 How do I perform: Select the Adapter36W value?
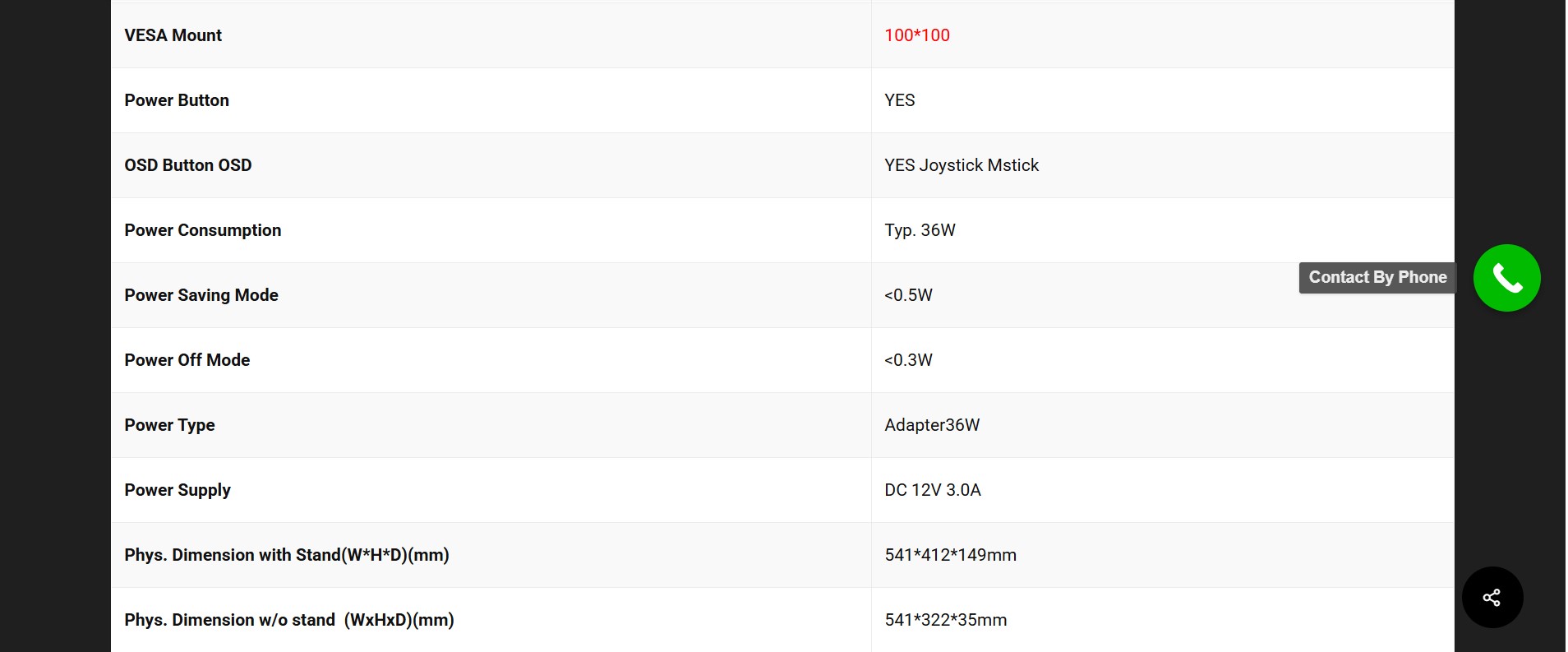click(x=932, y=425)
